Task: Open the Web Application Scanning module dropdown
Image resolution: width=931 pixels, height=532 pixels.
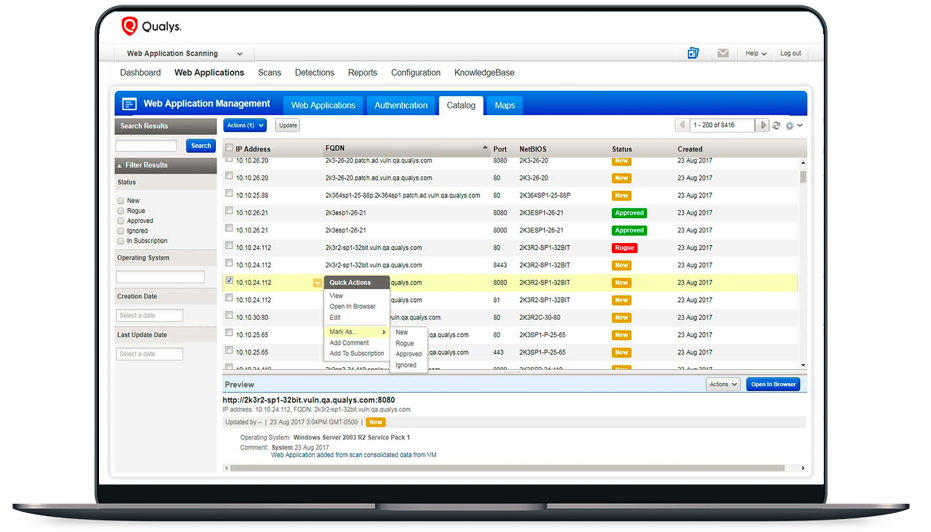Action: [x=185, y=53]
